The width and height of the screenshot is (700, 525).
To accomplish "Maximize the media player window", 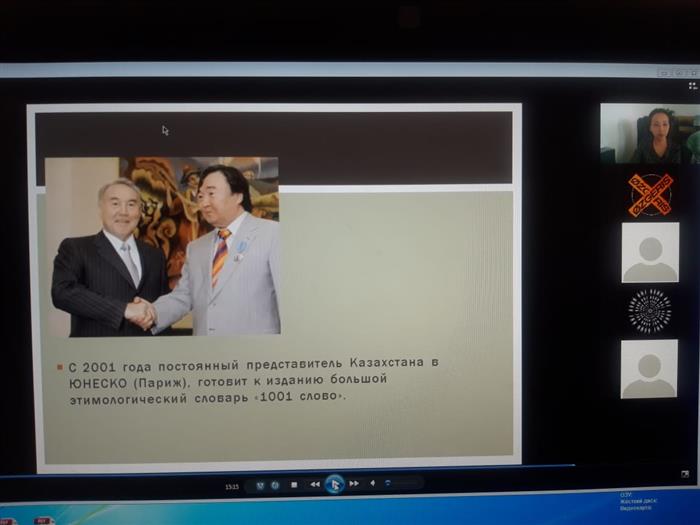I will 679,72.
